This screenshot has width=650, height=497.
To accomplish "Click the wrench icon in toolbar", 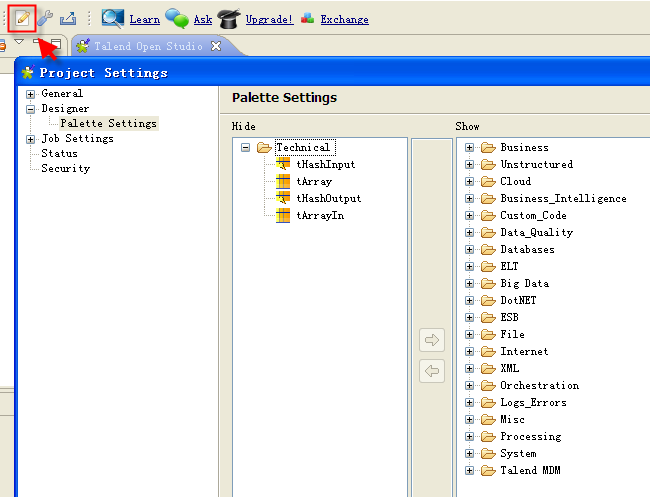I will pyautogui.click(x=45, y=18).
